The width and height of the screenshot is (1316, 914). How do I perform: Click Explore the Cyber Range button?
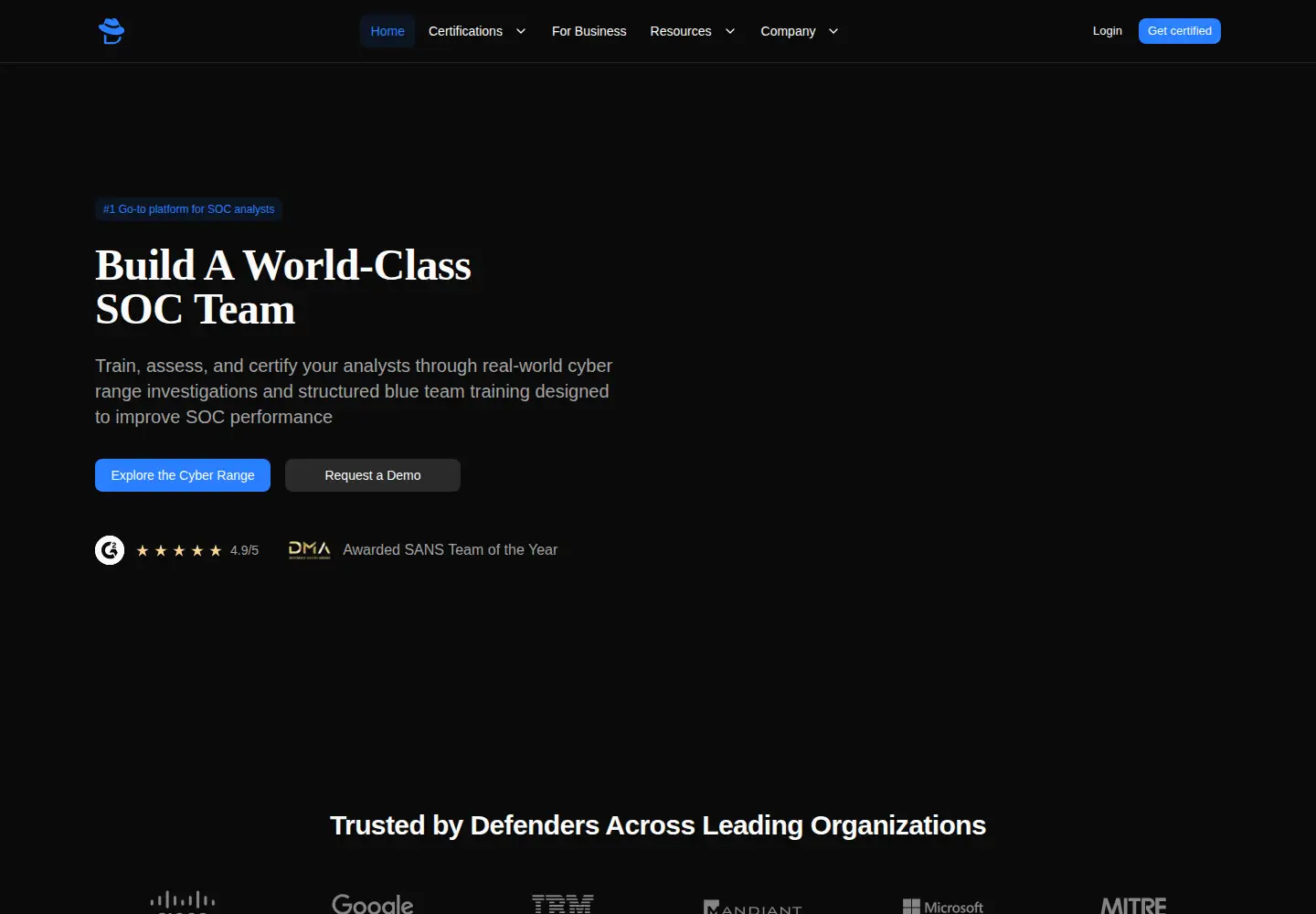(x=183, y=475)
